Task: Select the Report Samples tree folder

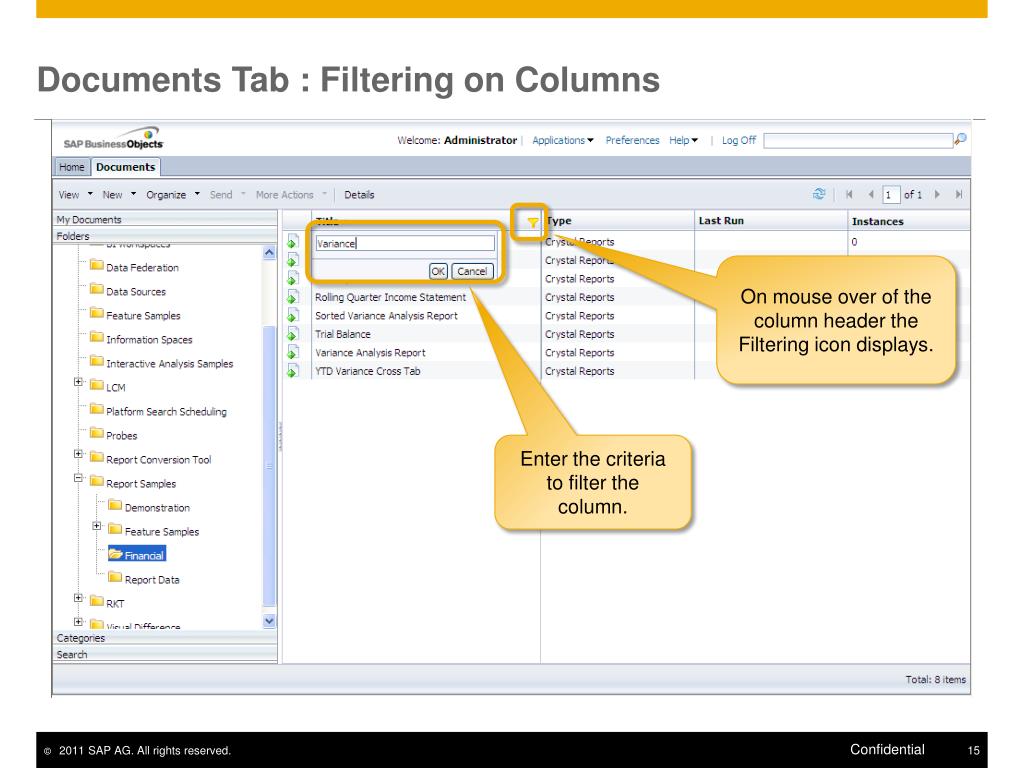Action: (141, 483)
